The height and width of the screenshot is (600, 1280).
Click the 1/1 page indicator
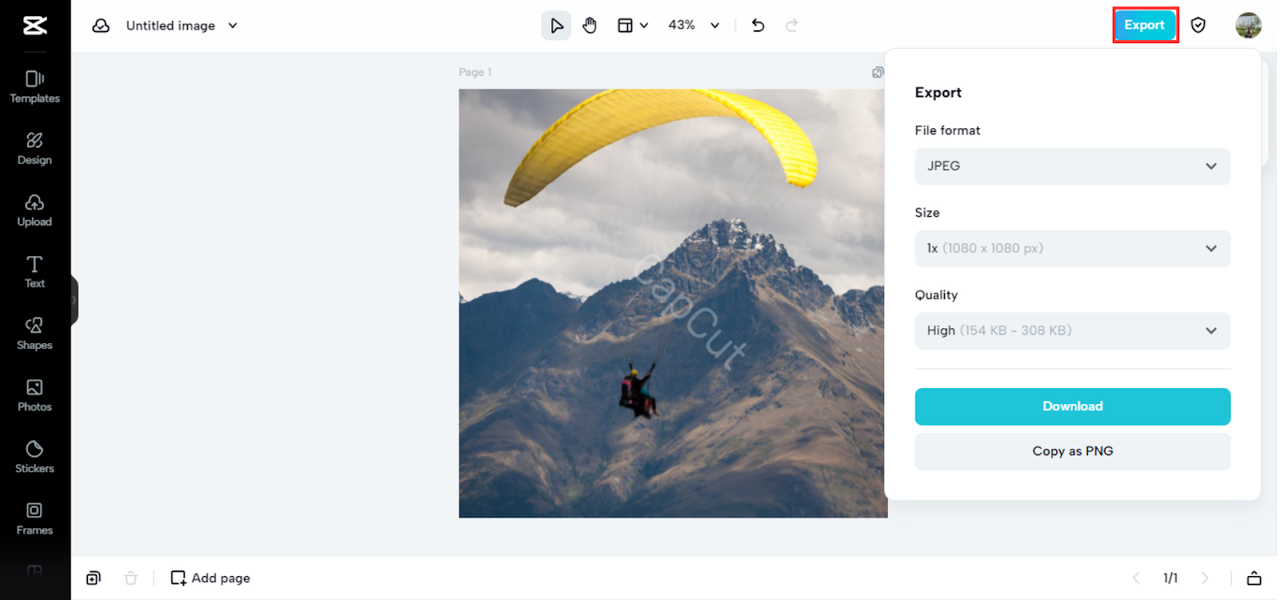coord(1170,578)
